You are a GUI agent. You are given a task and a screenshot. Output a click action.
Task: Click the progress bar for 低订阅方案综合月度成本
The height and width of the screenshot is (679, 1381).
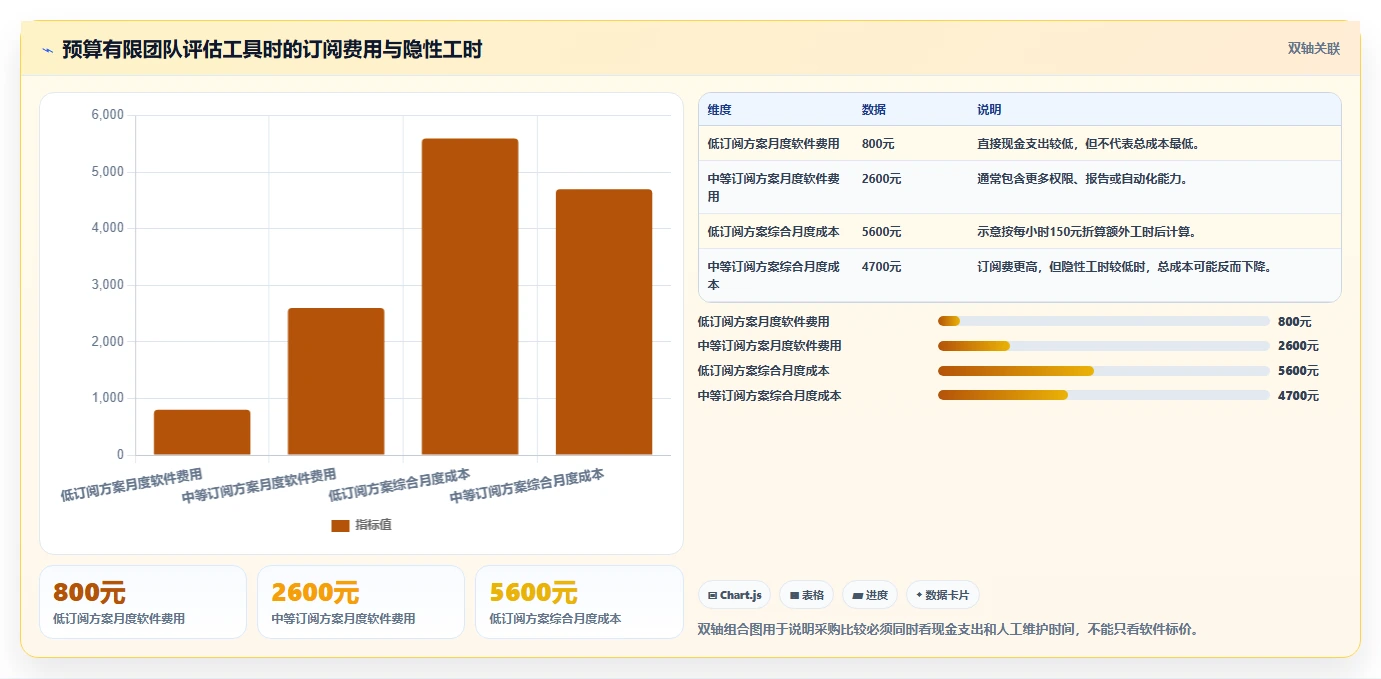(x=1104, y=371)
